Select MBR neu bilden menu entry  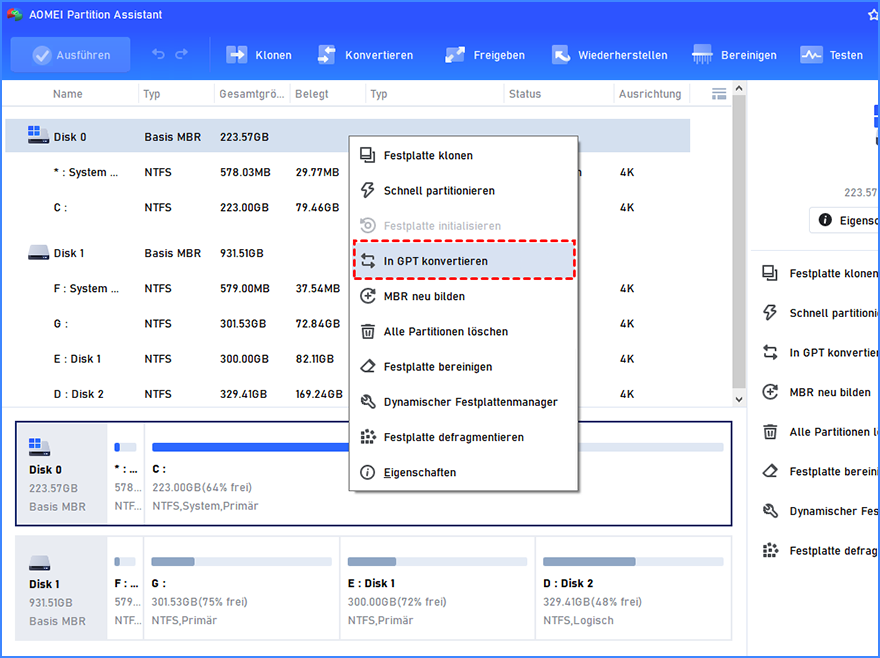(464, 296)
